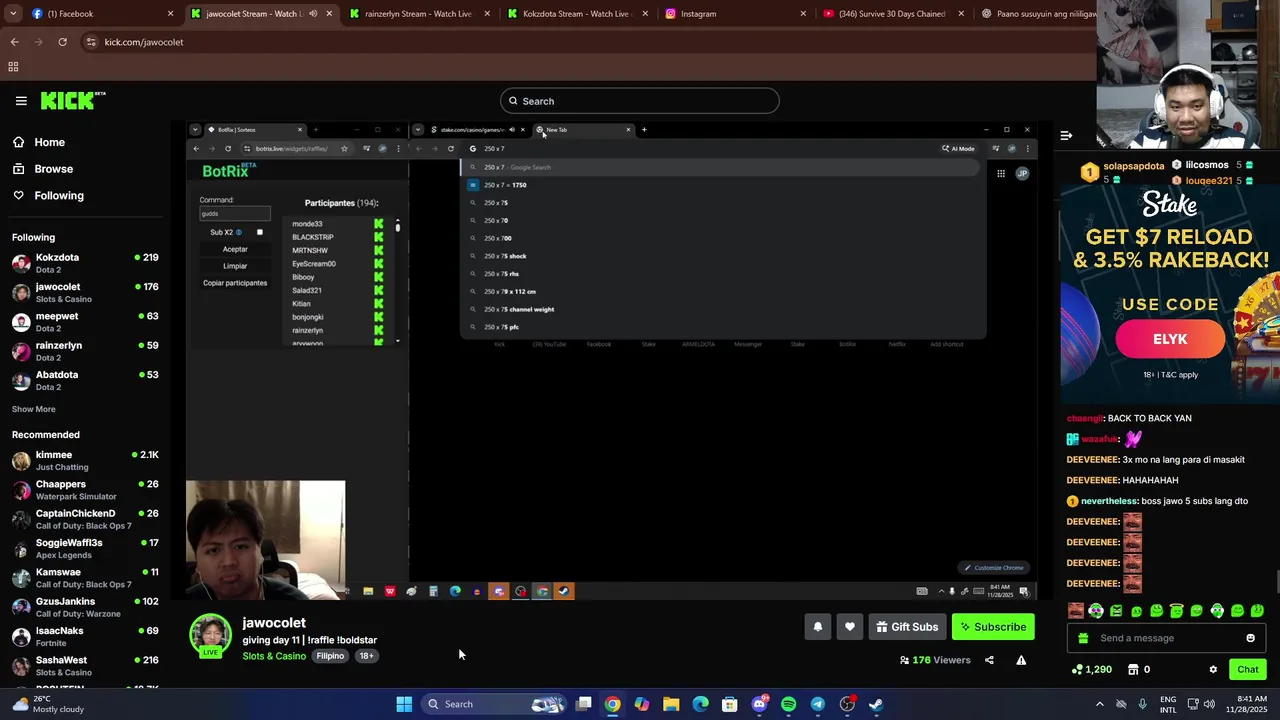Open chat settings gear icon

click(x=1213, y=669)
